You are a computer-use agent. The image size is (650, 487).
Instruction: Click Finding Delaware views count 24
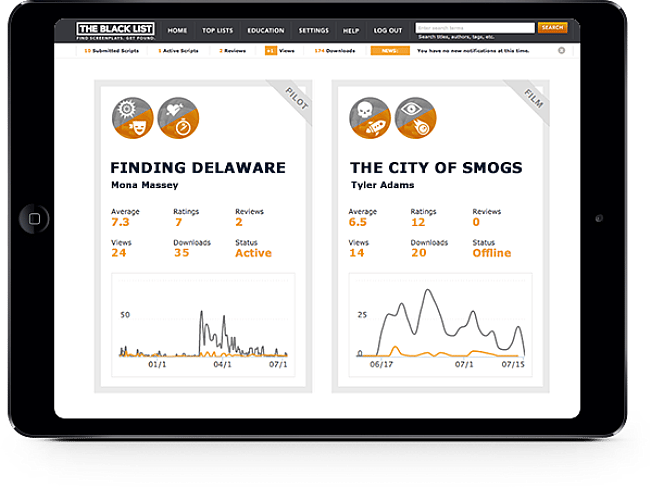pyautogui.click(x=119, y=253)
